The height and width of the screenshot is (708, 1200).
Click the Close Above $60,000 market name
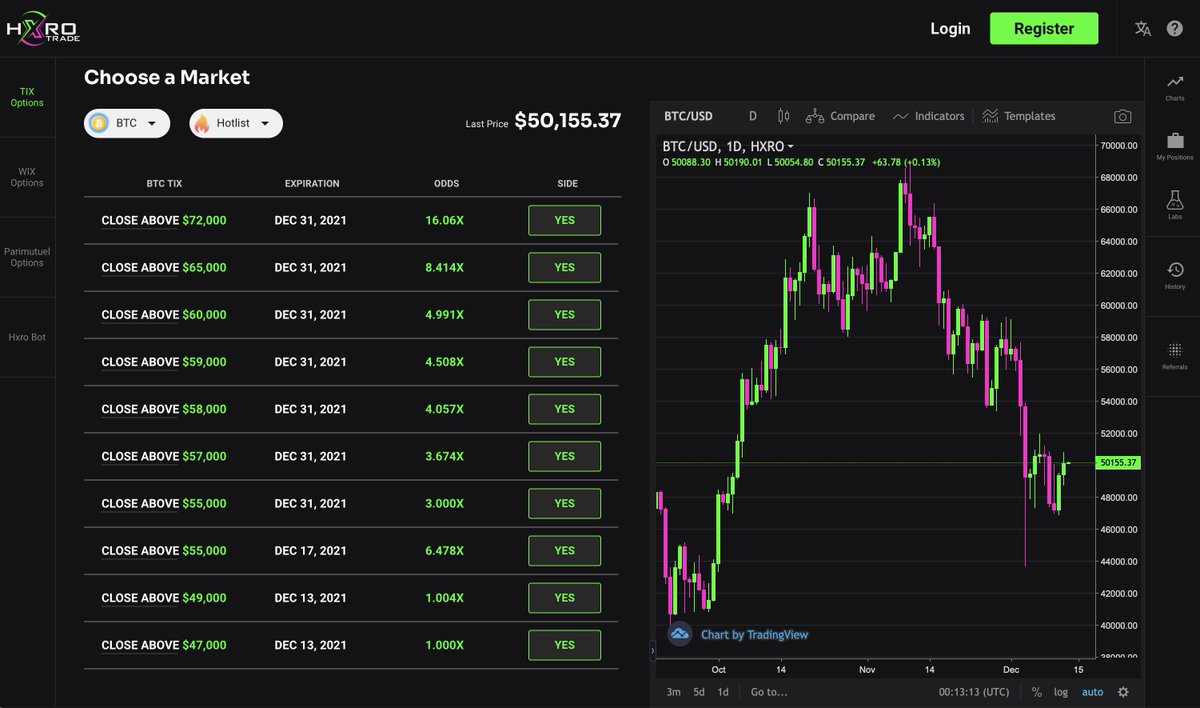pos(164,314)
